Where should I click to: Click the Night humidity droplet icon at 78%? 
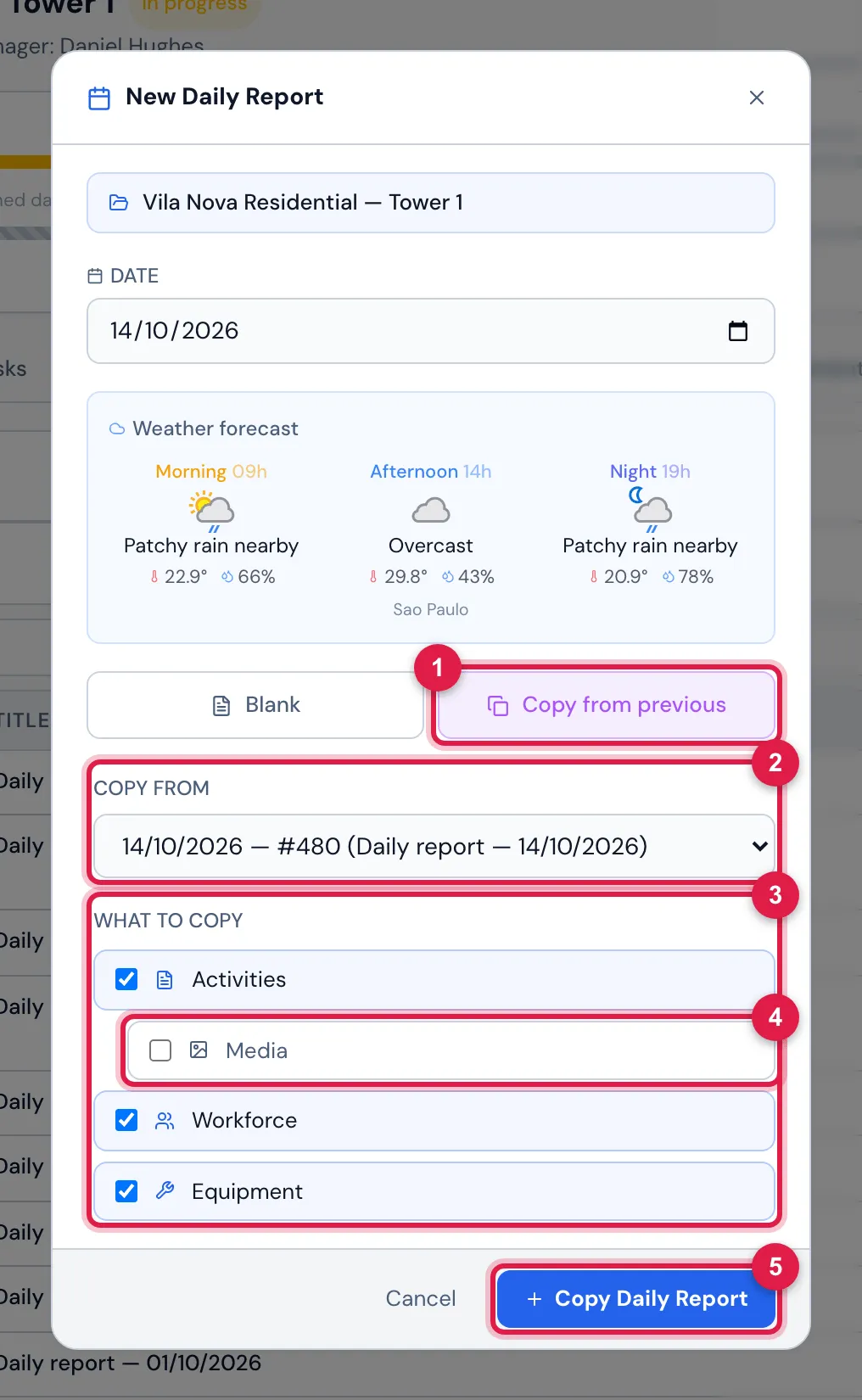tap(669, 577)
